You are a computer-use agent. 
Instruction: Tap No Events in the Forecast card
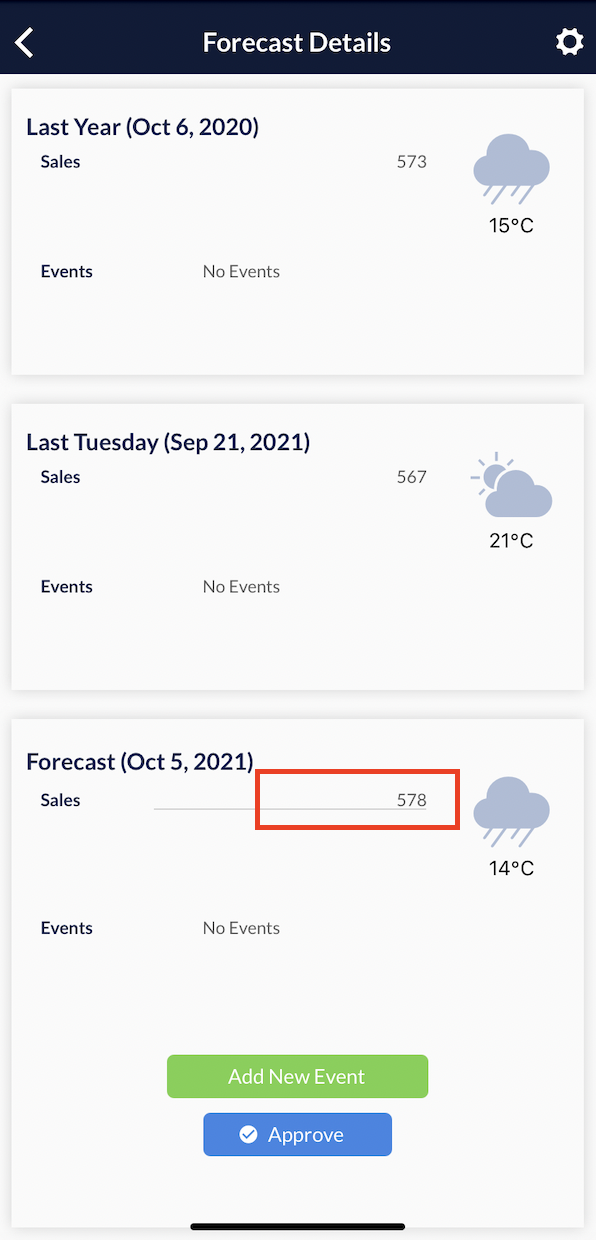tap(241, 928)
